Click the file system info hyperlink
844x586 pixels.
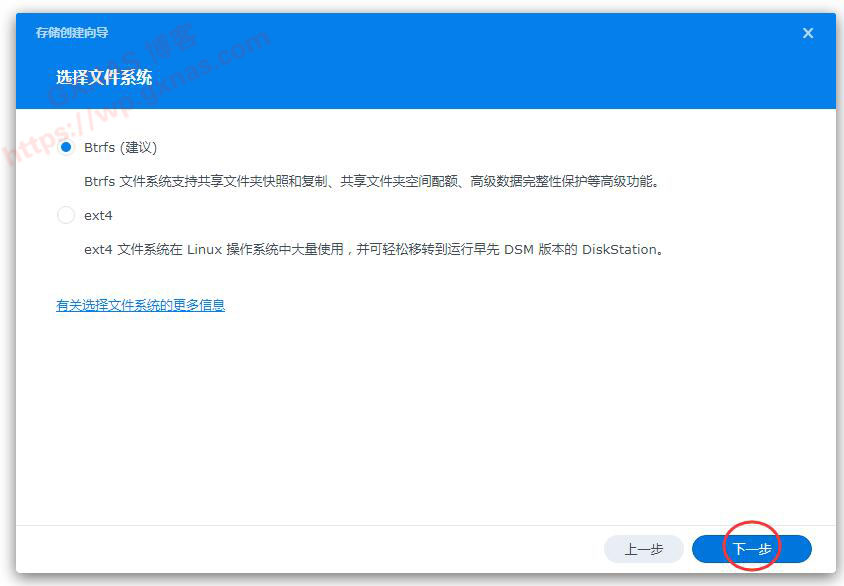[x=140, y=305]
